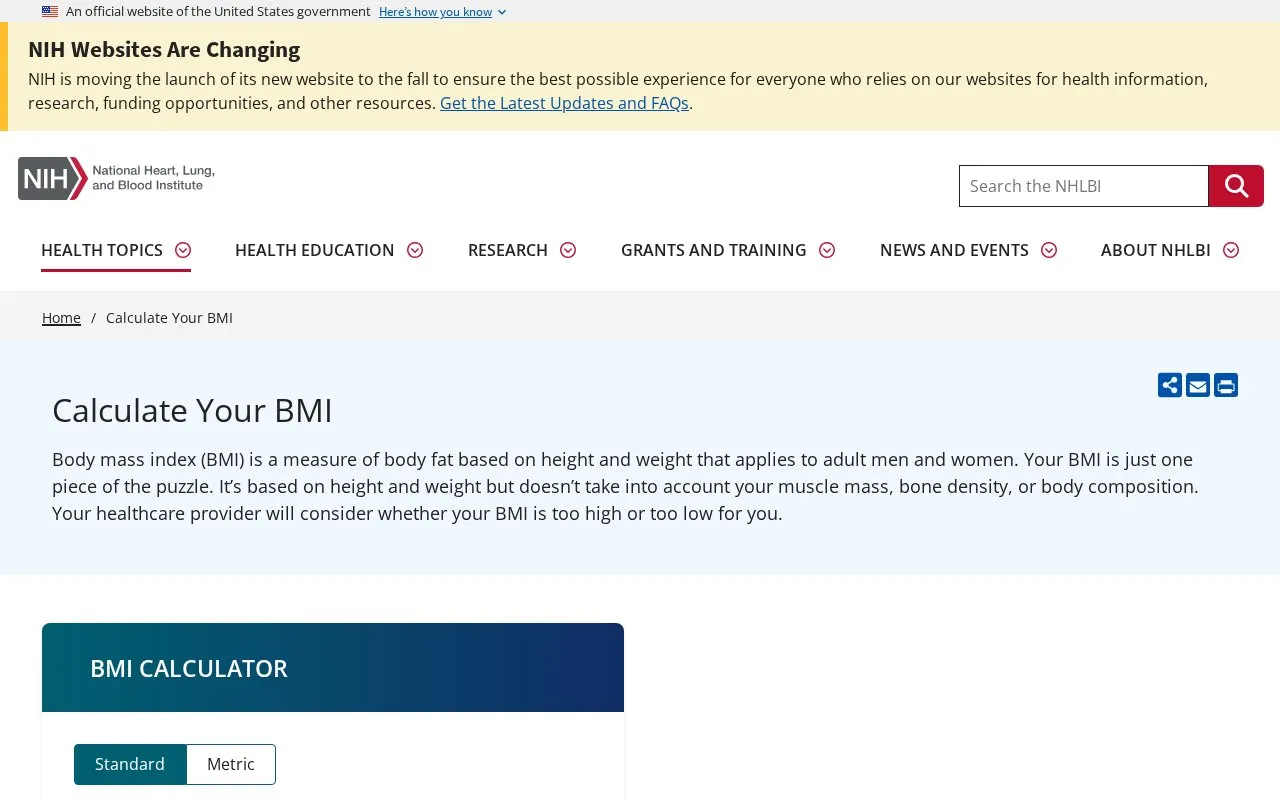Select the Standard units toggle

130,764
